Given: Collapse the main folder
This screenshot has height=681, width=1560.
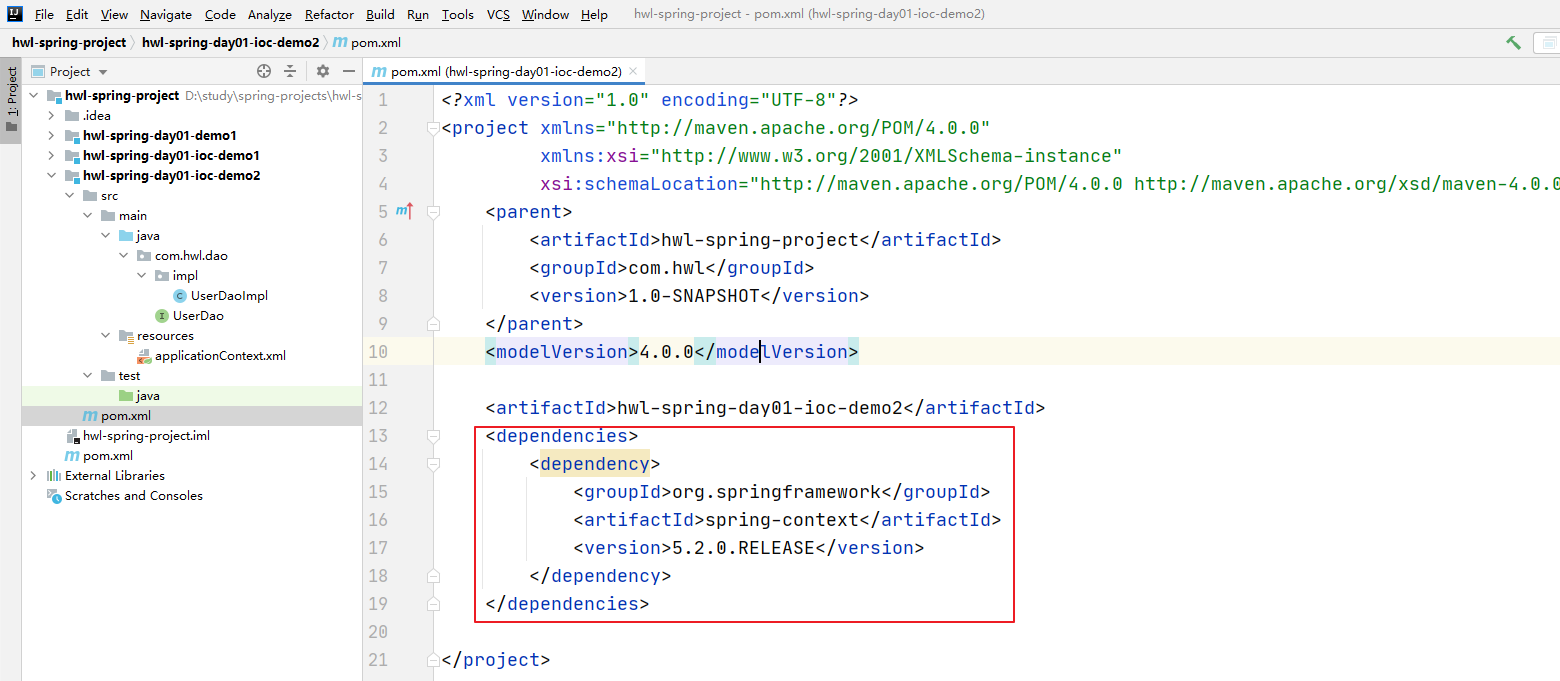Looking at the screenshot, I should 88,216.
